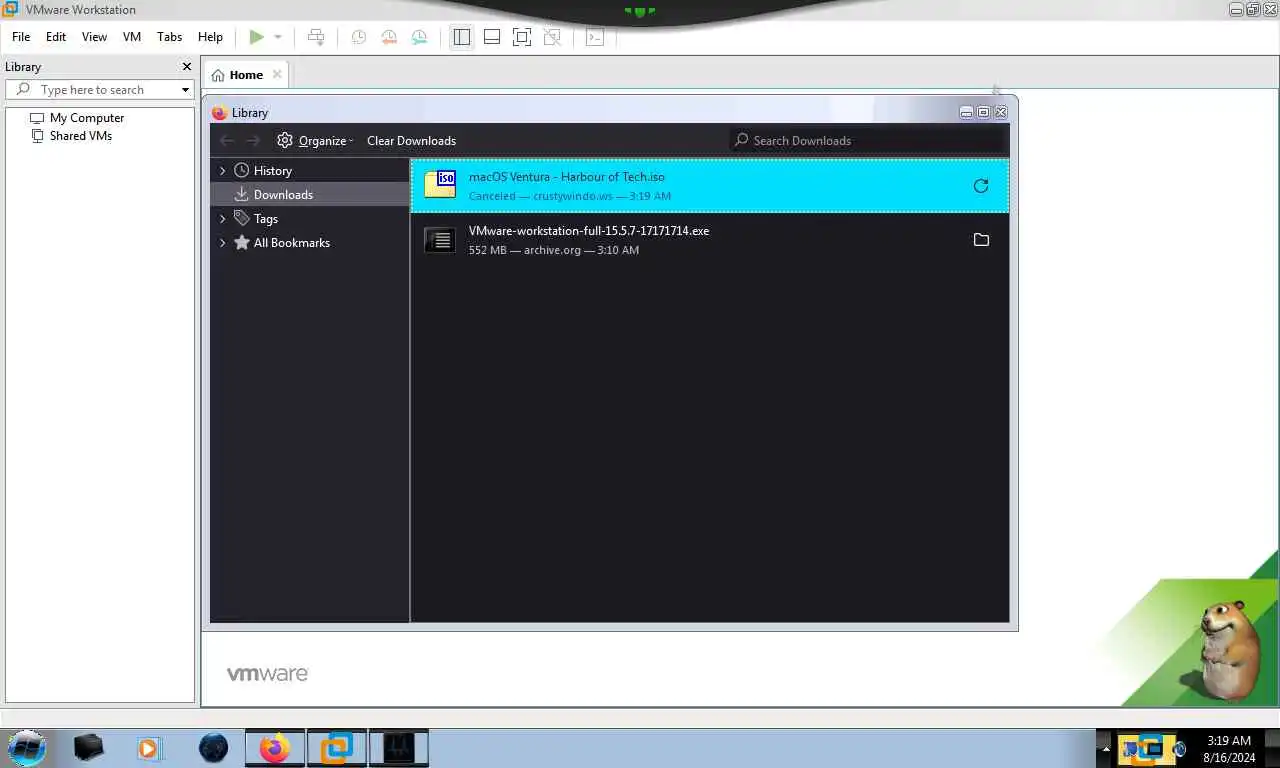Power on the virtual machine with play icon
The height and width of the screenshot is (768, 1280).
257,37
